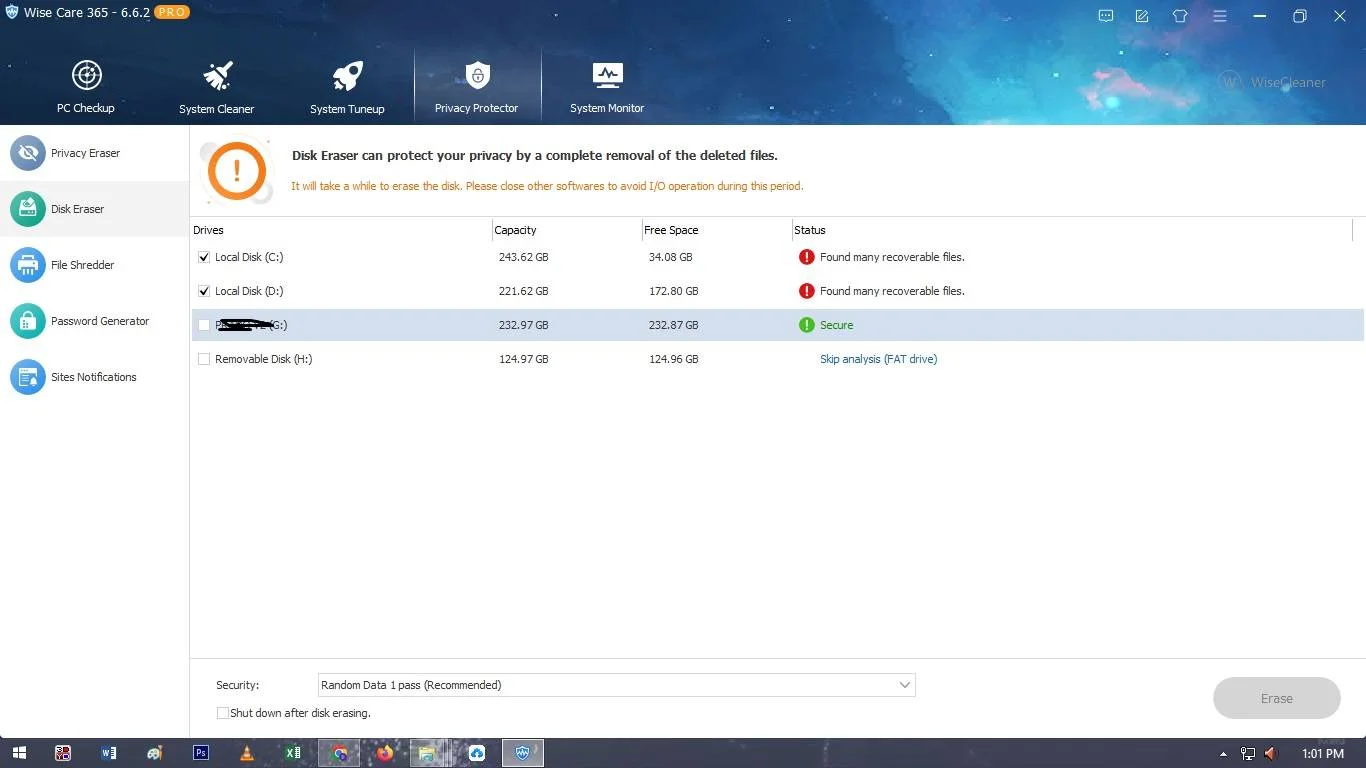The image size is (1366, 768).
Task: Open Sites Notifications tab
Action: [95, 377]
